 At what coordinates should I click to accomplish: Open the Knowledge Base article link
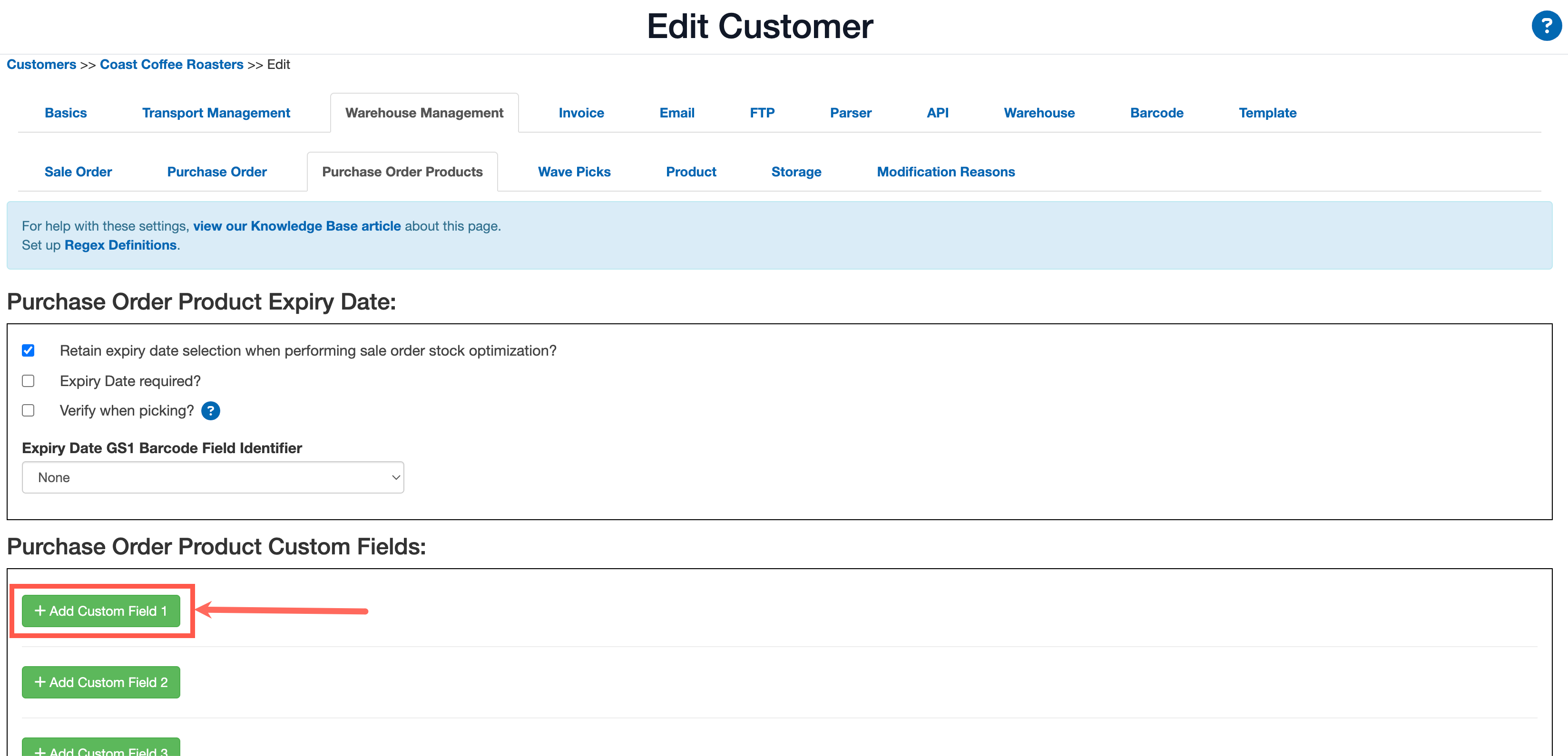tap(296, 226)
